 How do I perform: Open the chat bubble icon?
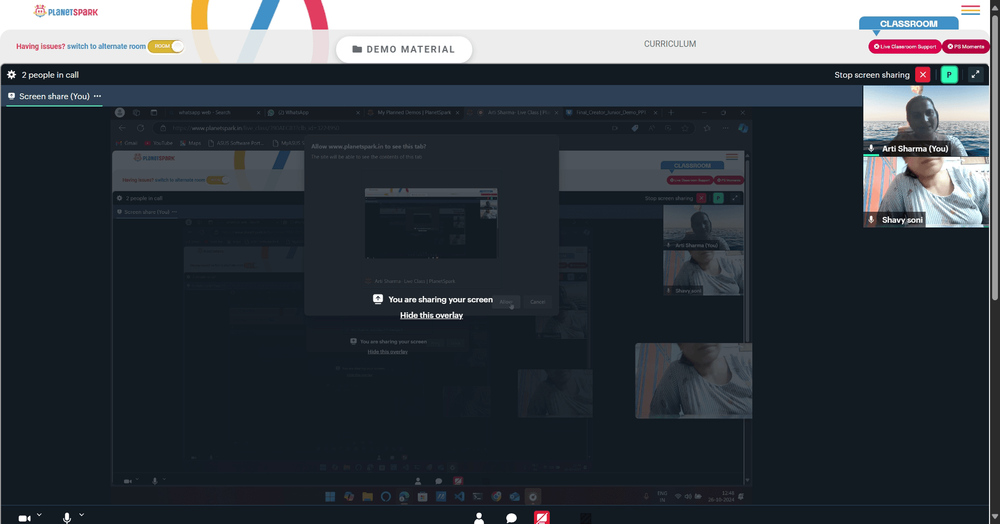point(511,518)
